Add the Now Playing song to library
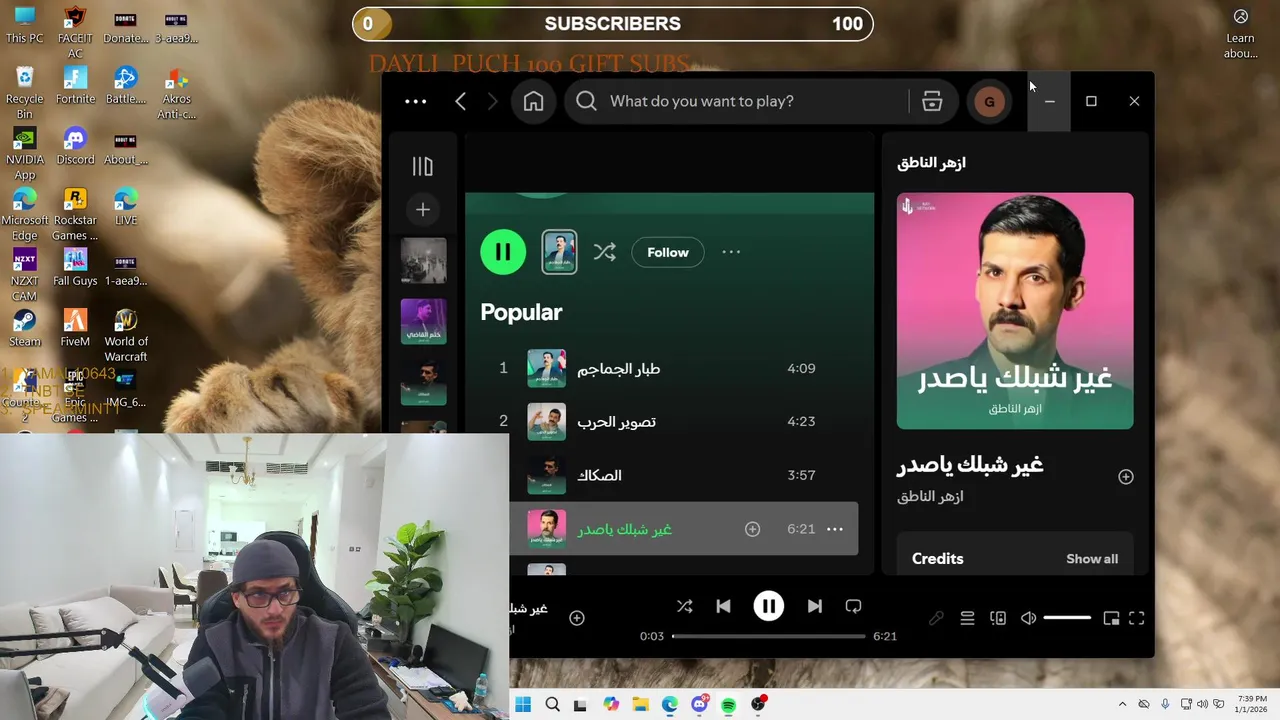 click(x=1126, y=477)
